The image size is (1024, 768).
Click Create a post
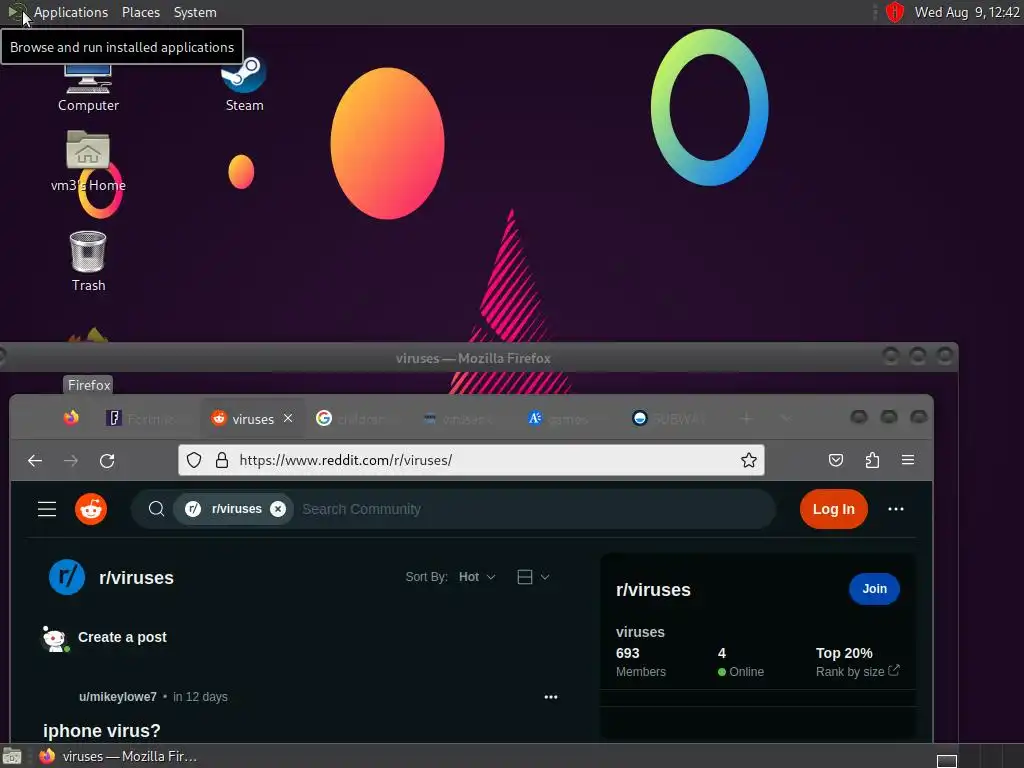[122, 637]
